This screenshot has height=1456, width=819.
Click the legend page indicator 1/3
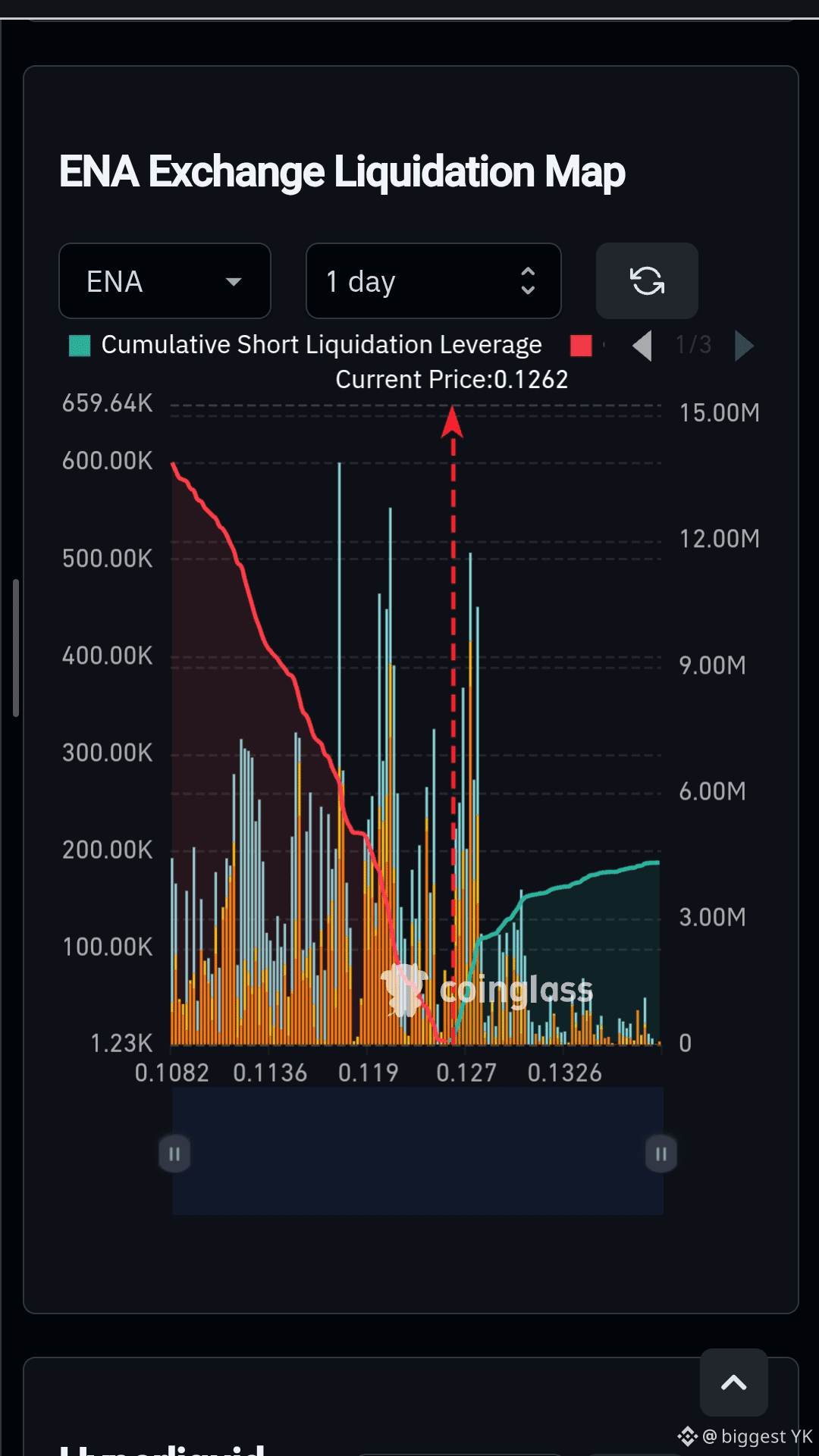[x=694, y=345]
